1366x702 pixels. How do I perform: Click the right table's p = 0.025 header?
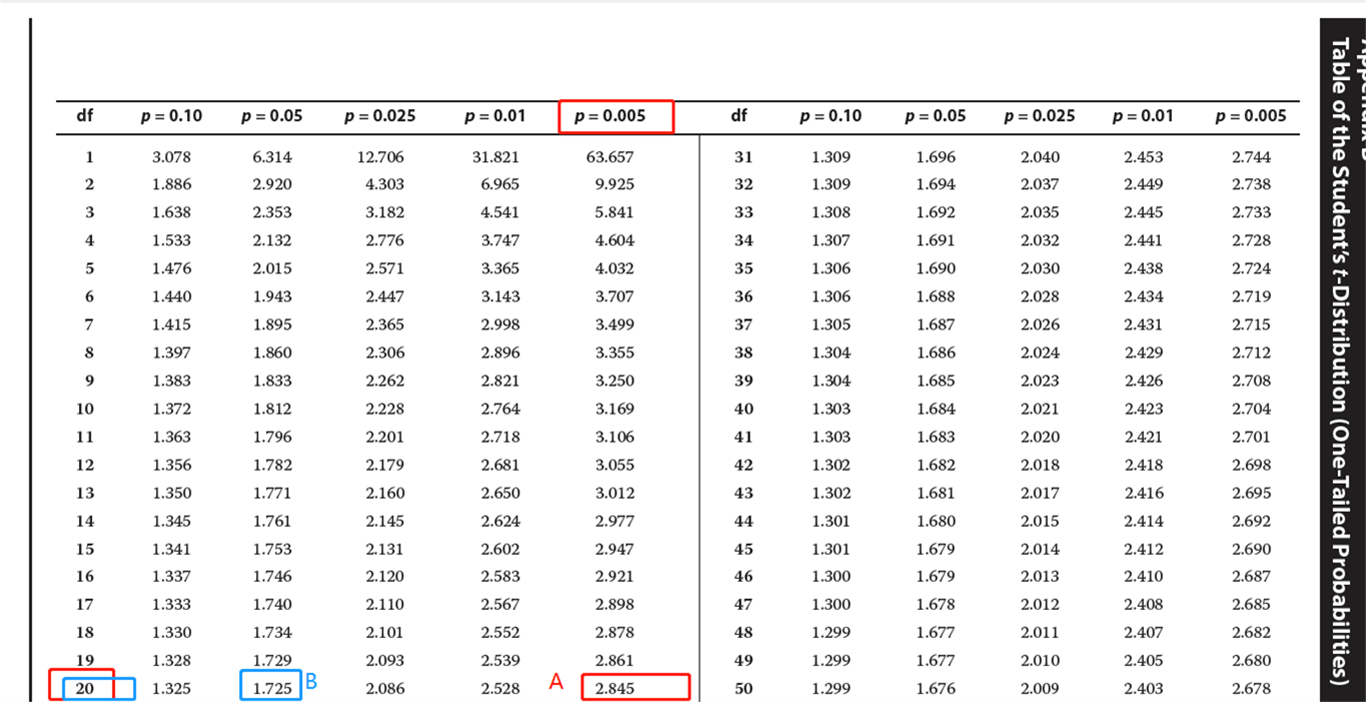tap(1040, 116)
